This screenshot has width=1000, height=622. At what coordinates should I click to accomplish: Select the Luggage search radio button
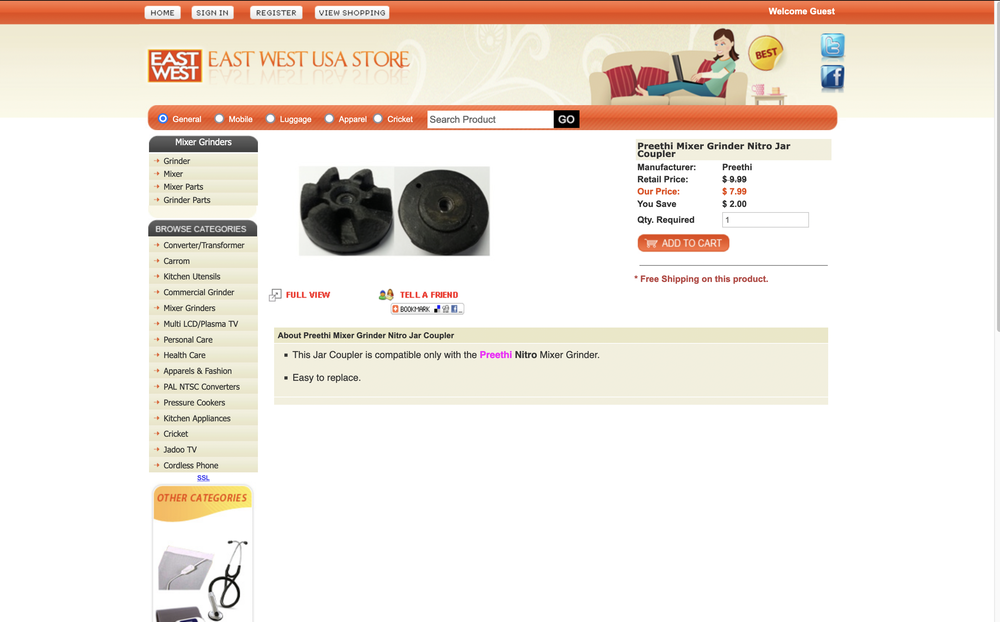tap(270, 119)
